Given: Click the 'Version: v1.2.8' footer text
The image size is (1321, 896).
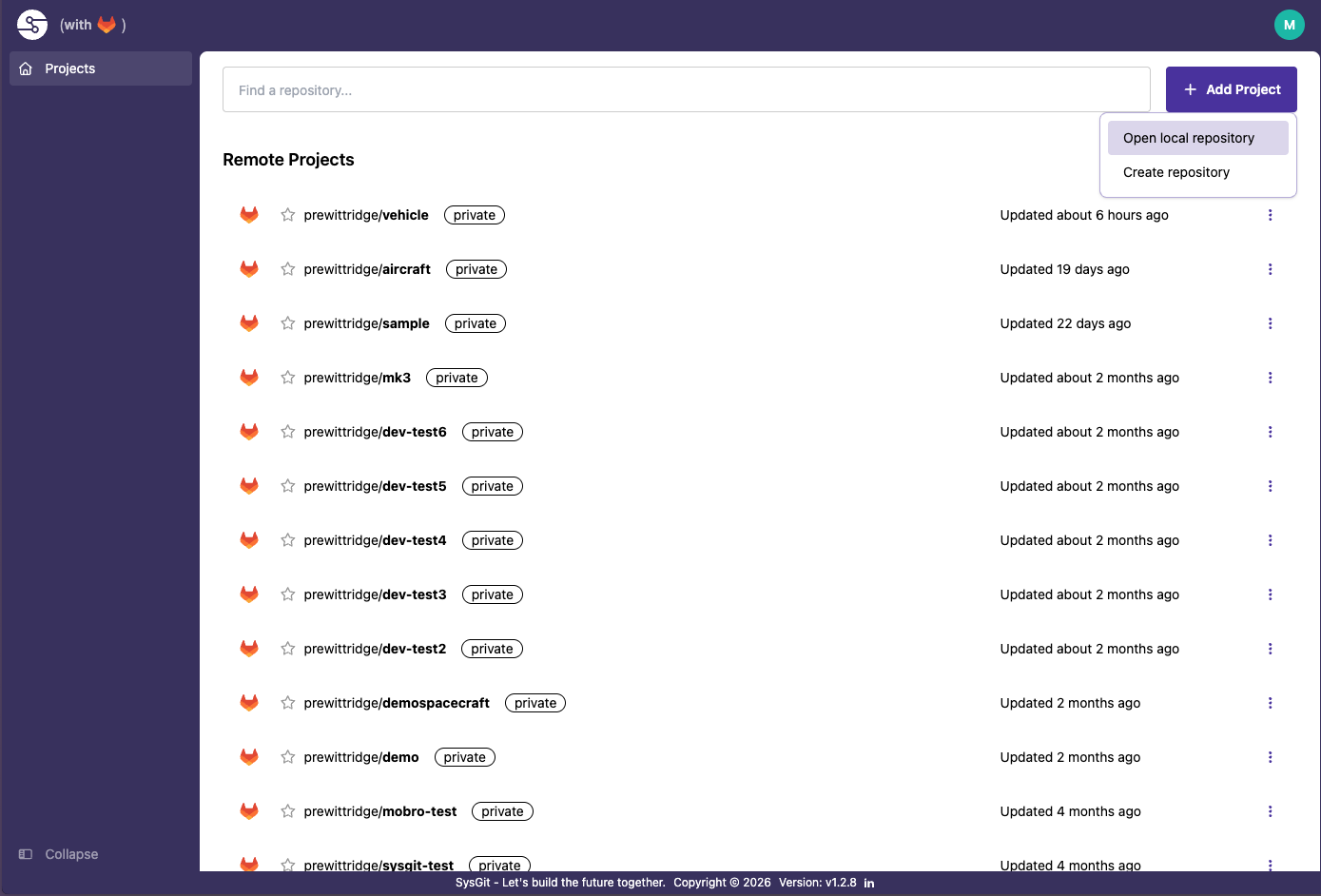Looking at the screenshot, I should point(817,883).
